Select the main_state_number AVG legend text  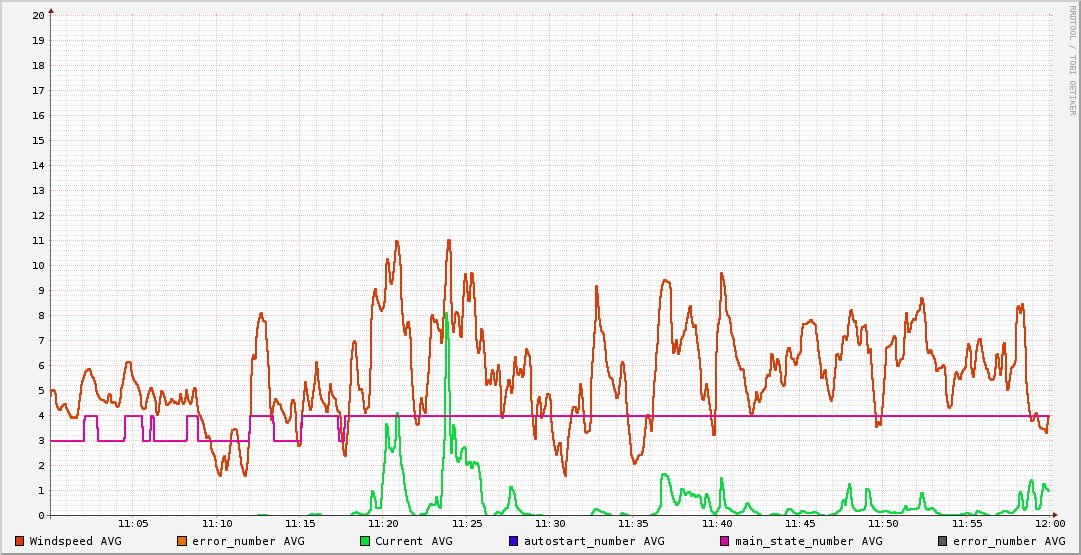coord(808,541)
